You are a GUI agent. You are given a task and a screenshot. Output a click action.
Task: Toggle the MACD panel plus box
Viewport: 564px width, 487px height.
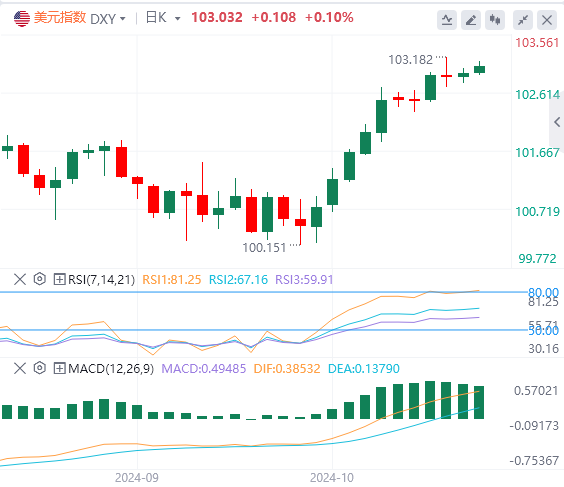[x=59, y=368]
